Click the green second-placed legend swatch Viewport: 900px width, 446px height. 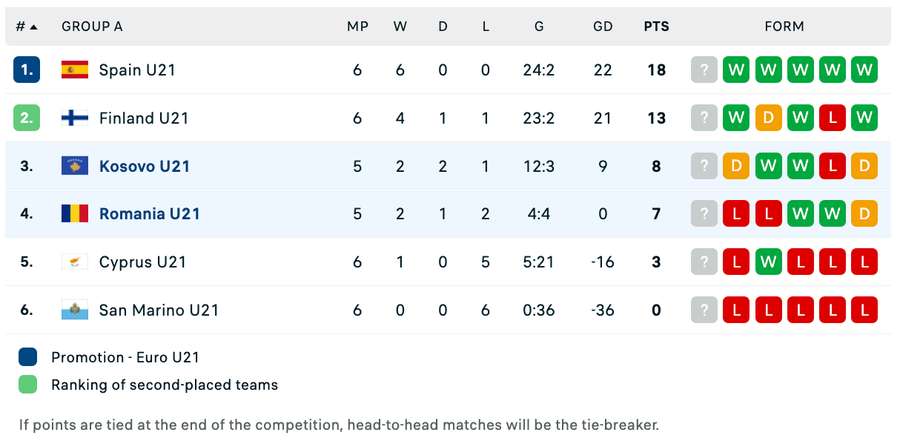click(x=28, y=385)
